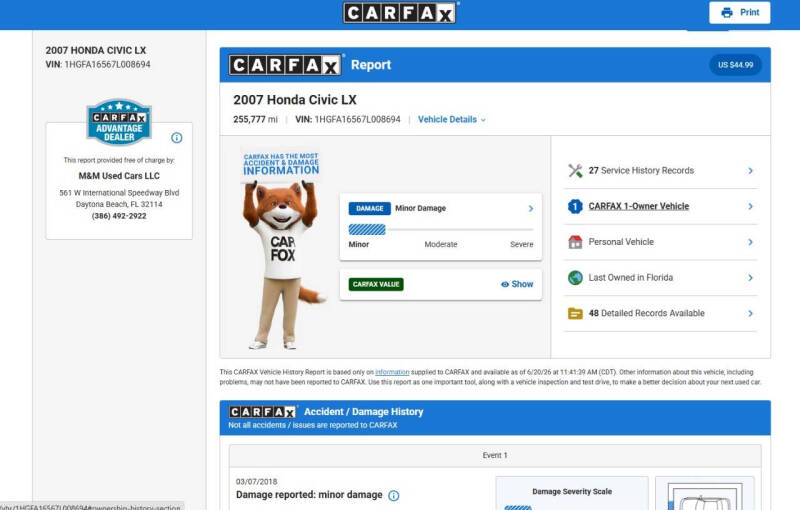Click the CARFAX Advantage Dealer badge
The image size is (800, 510).
pos(119,121)
